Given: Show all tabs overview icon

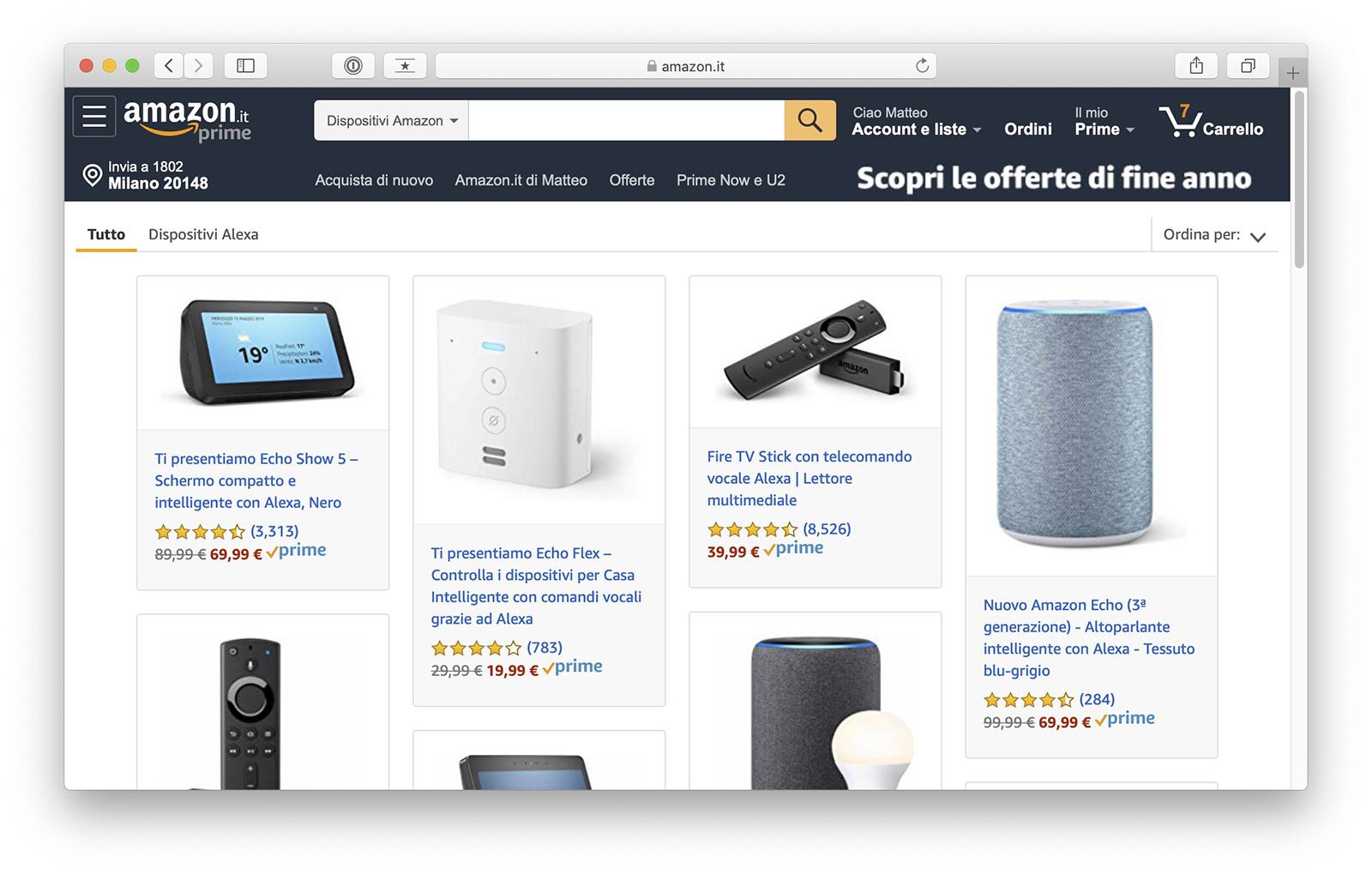Looking at the screenshot, I should 1248,66.
